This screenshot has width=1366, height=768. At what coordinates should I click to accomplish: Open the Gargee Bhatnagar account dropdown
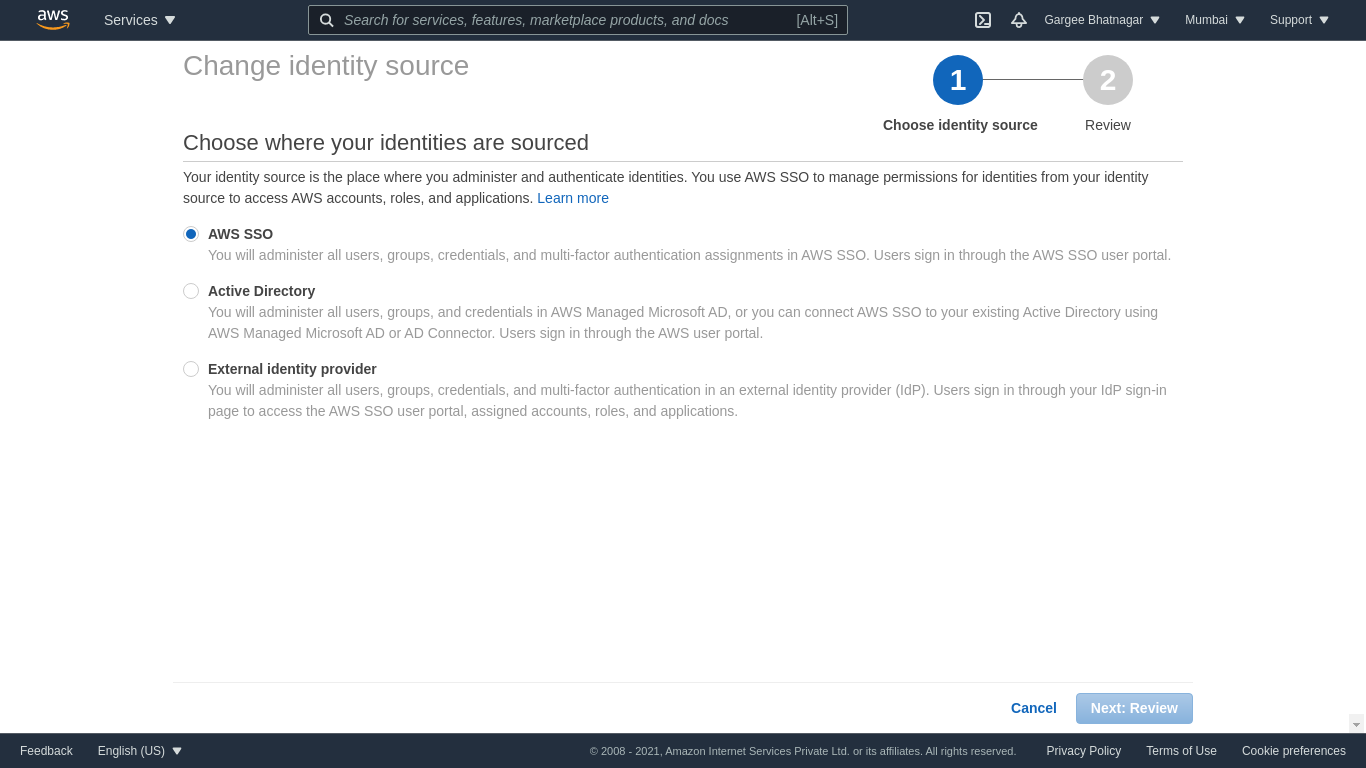tap(1102, 20)
